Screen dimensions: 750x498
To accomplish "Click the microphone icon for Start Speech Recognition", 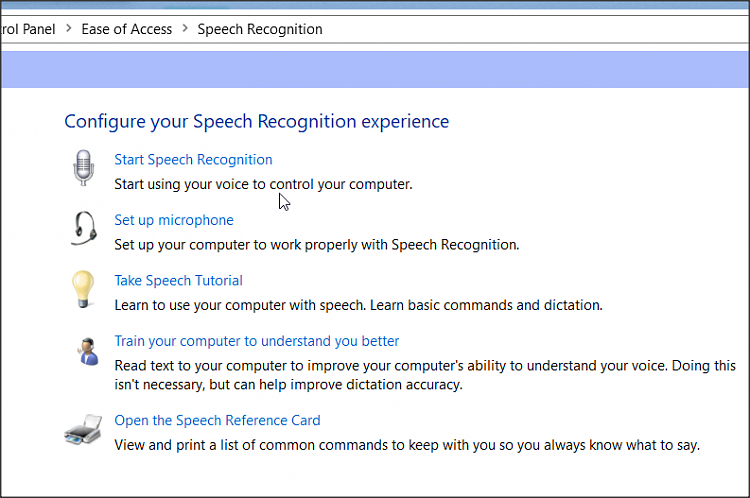I will [83, 168].
